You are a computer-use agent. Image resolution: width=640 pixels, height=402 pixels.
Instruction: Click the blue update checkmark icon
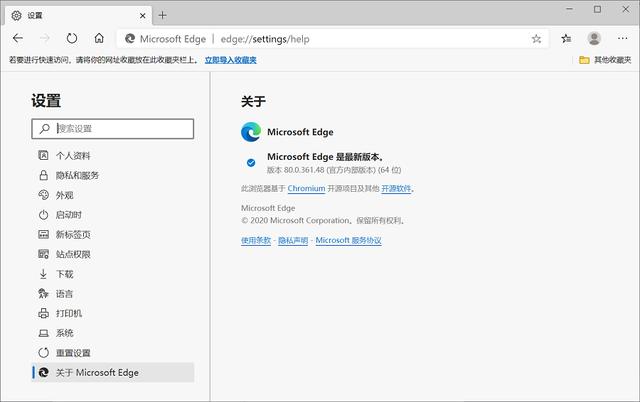point(251,163)
